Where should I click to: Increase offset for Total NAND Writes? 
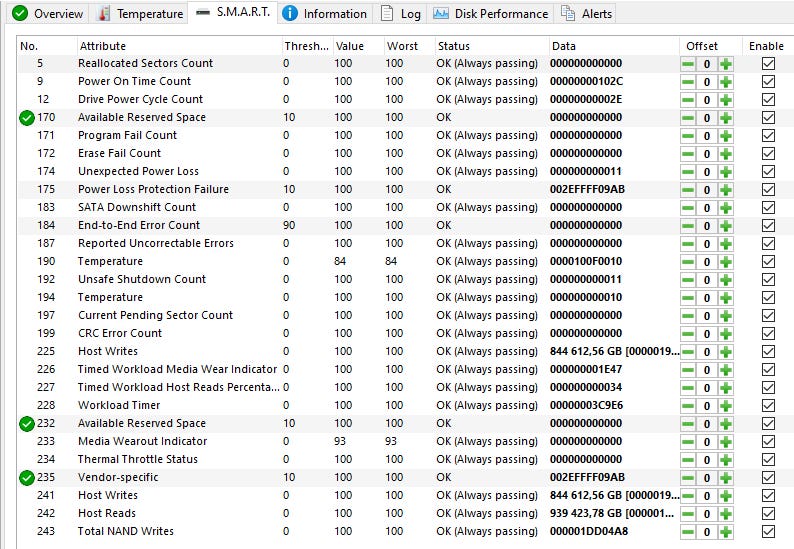tap(726, 532)
